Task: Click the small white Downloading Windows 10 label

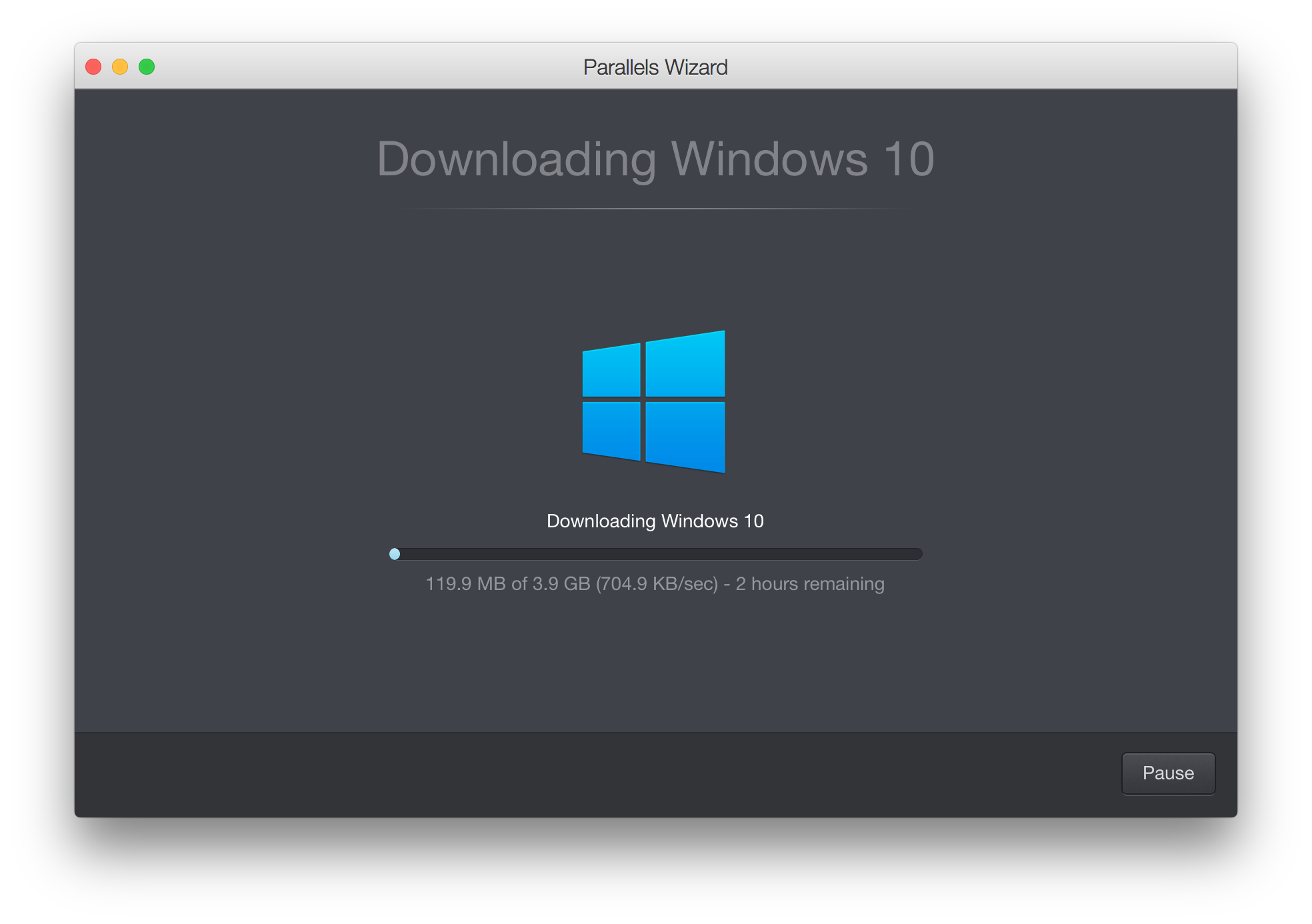Action: click(655, 521)
